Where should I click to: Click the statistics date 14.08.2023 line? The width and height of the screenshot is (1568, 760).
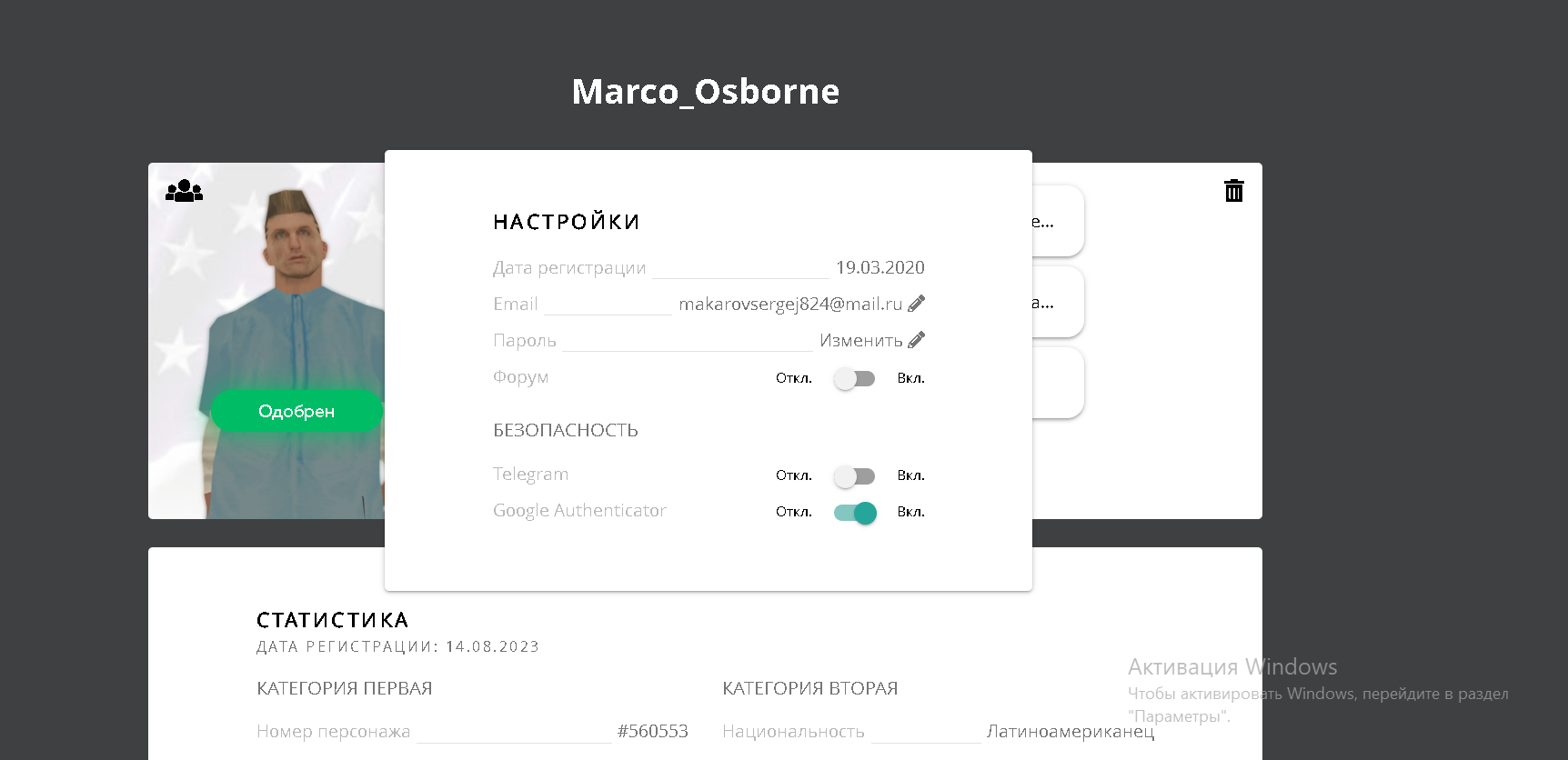(397, 646)
